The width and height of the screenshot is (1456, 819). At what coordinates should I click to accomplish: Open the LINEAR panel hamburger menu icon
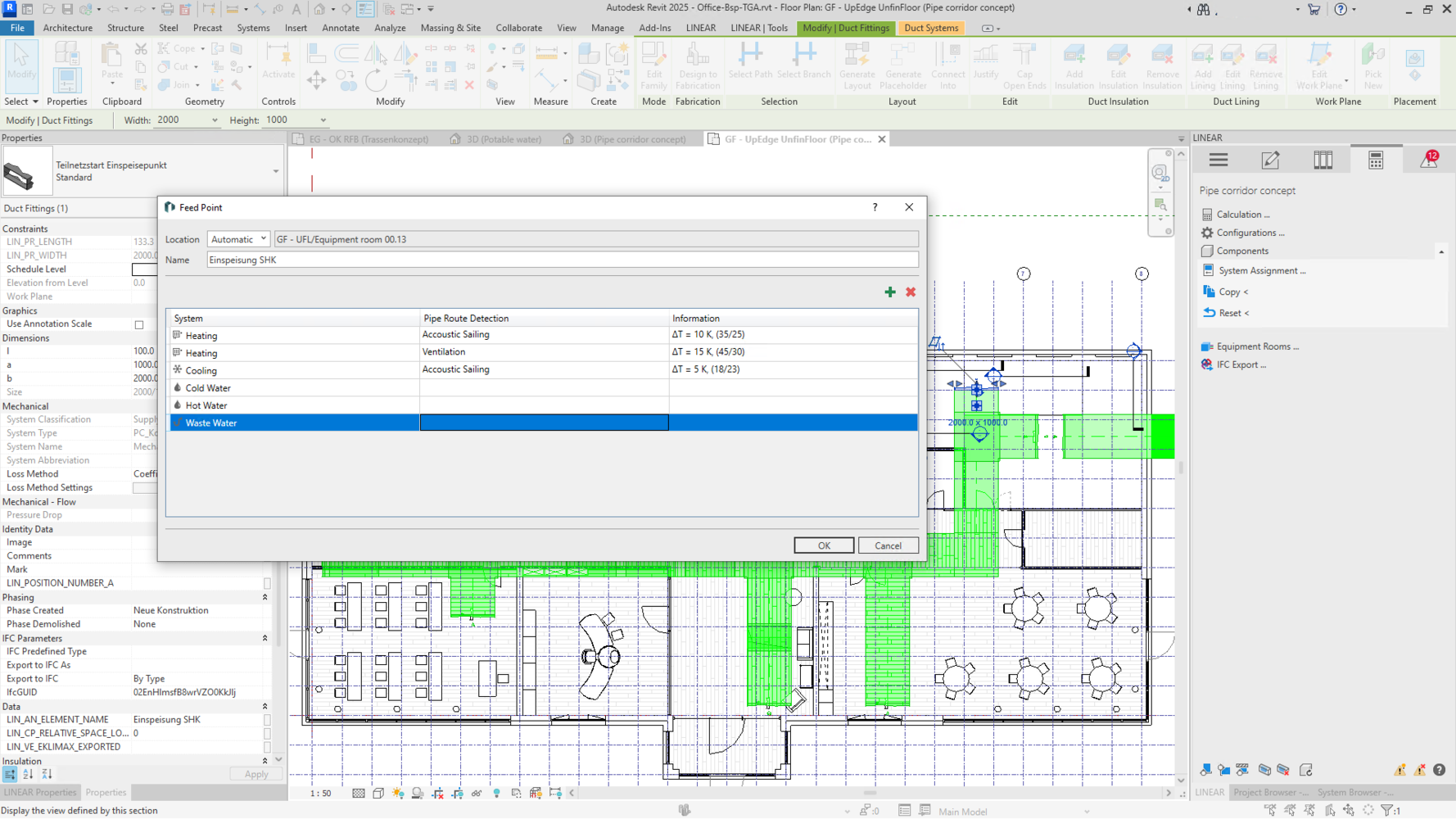pyautogui.click(x=1219, y=161)
